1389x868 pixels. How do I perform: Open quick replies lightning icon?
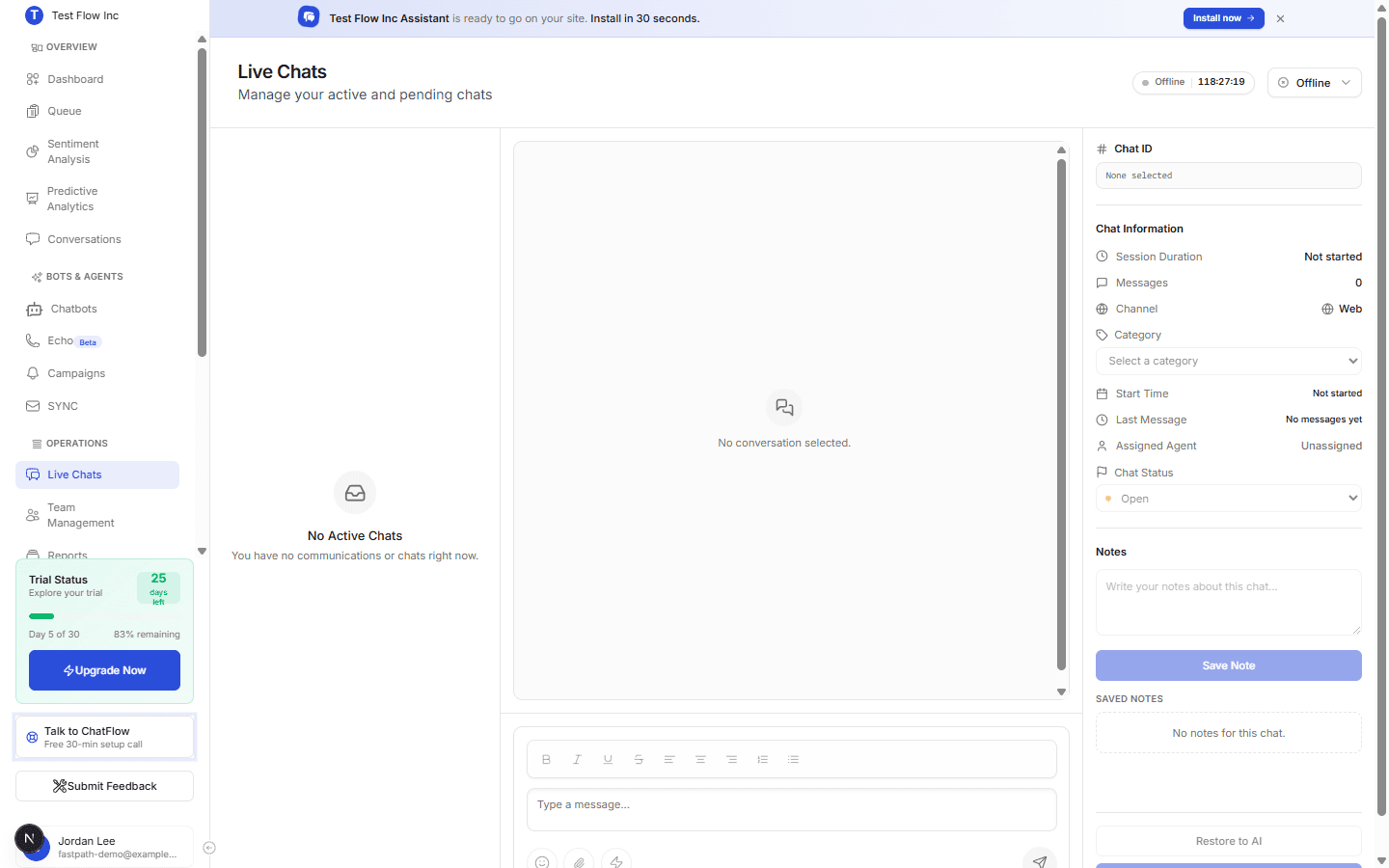pyautogui.click(x=615, y=861)
